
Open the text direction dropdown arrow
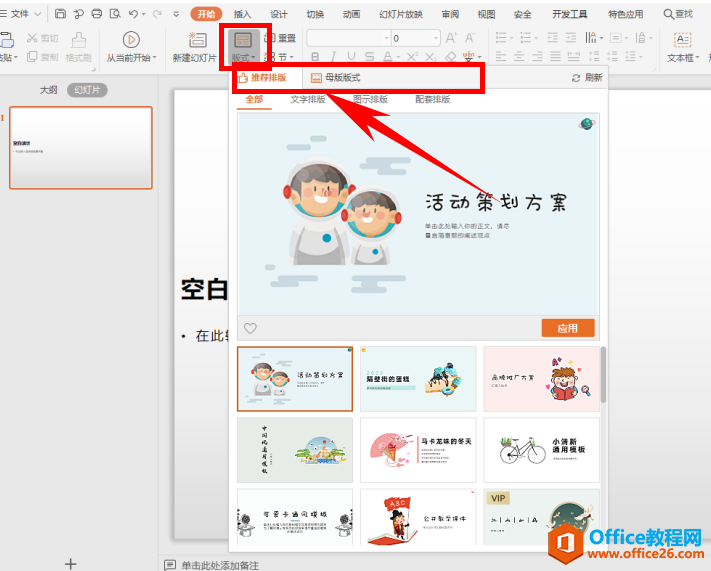[x=601, y=38]
